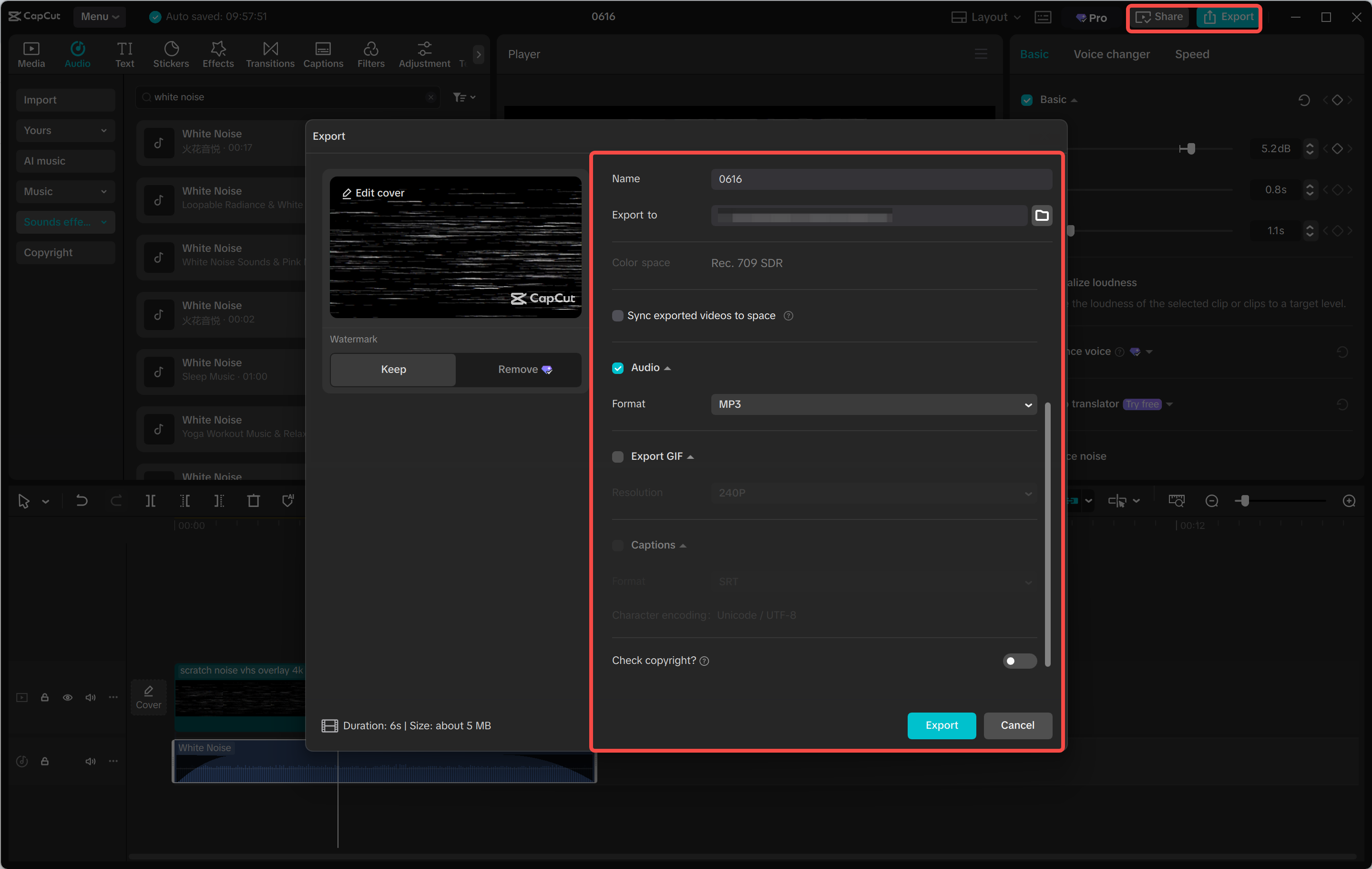Open the MP3 audio format dropdown
This screenshot has width=1372, height=869.
(873, 404)
